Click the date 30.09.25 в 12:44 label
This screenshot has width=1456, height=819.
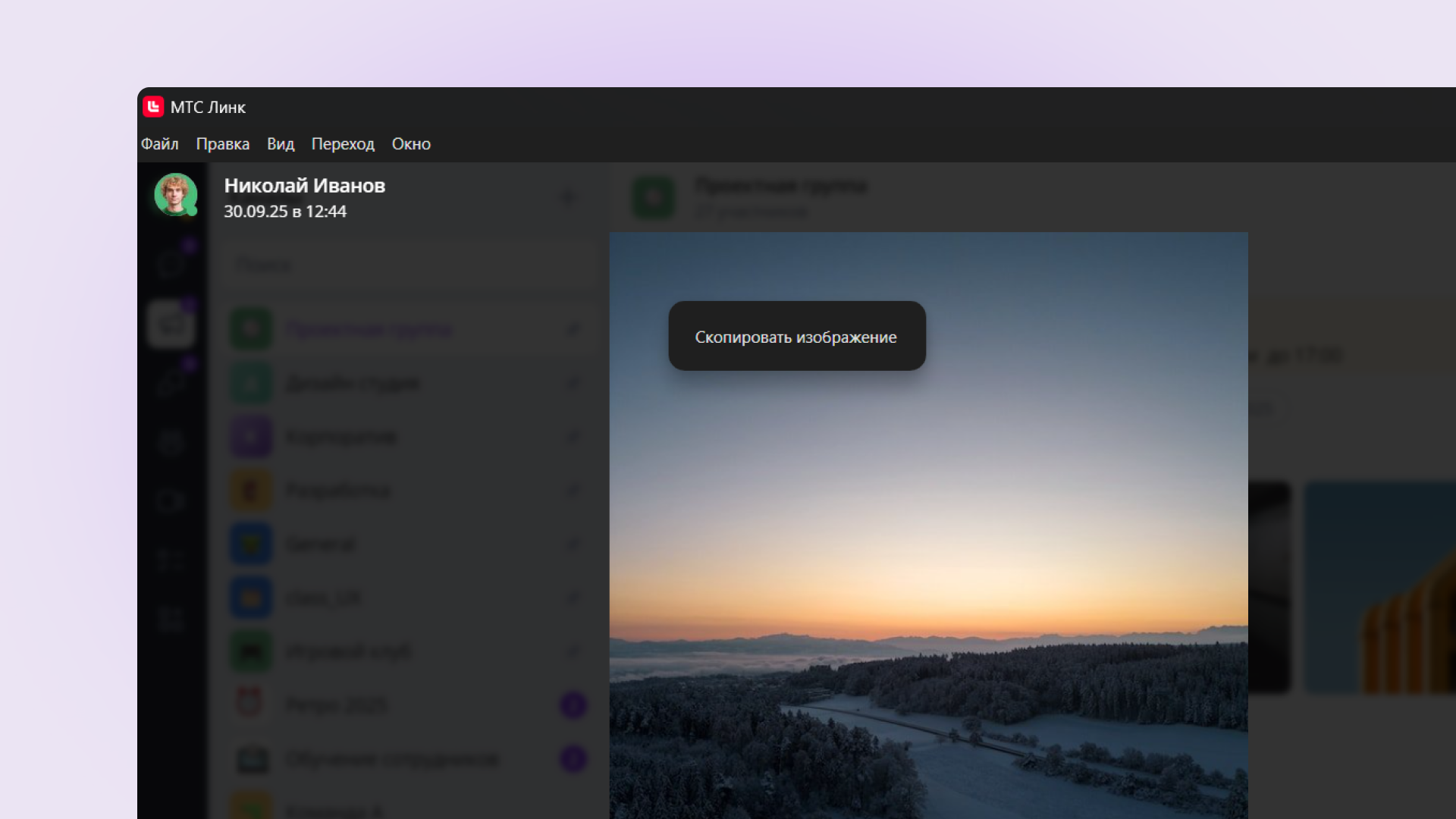pyautogui.click(x=285, y=212)
